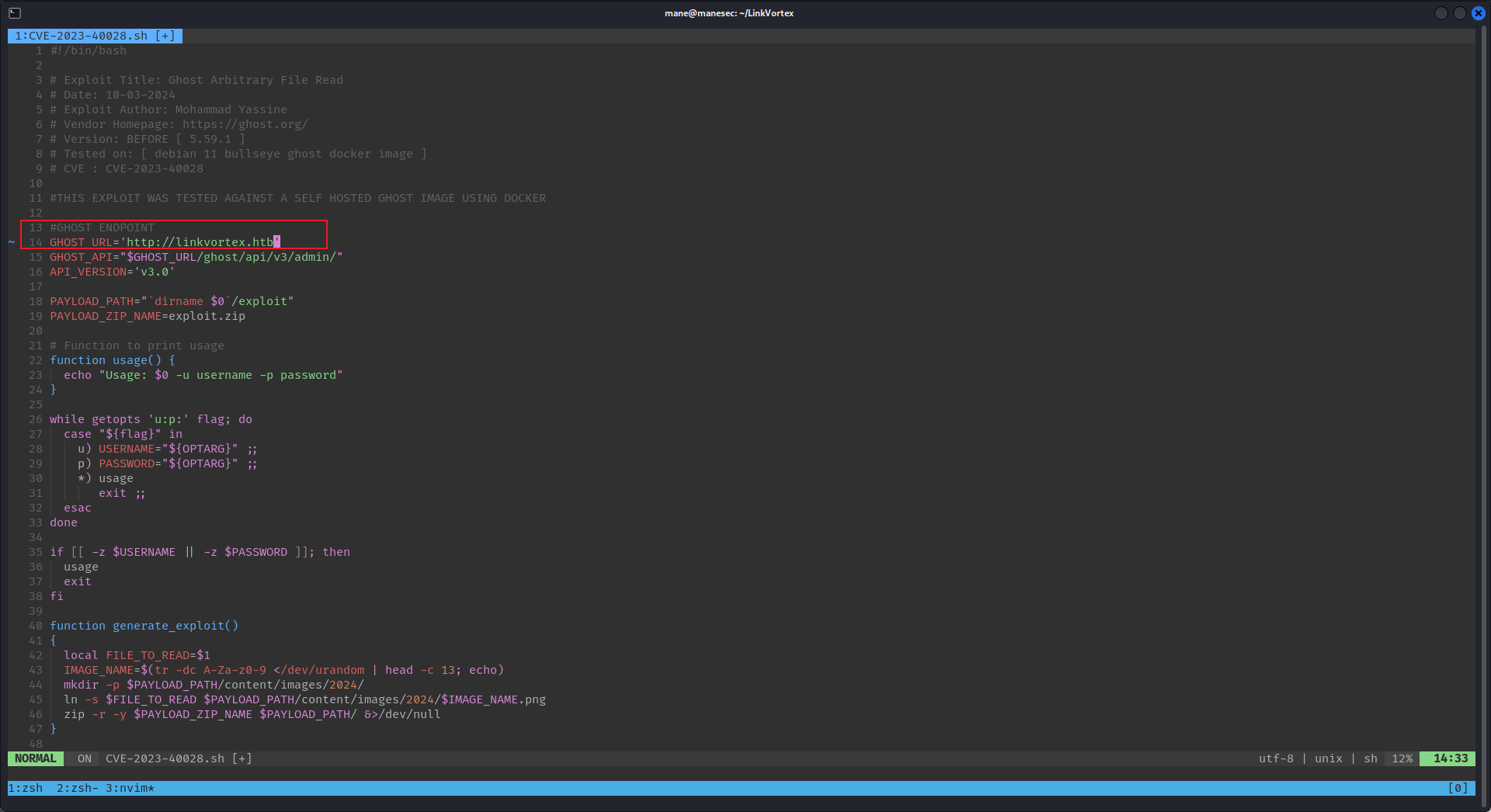Click the sh filetype label
The image size is (1491, 812).
[1371, 758]
